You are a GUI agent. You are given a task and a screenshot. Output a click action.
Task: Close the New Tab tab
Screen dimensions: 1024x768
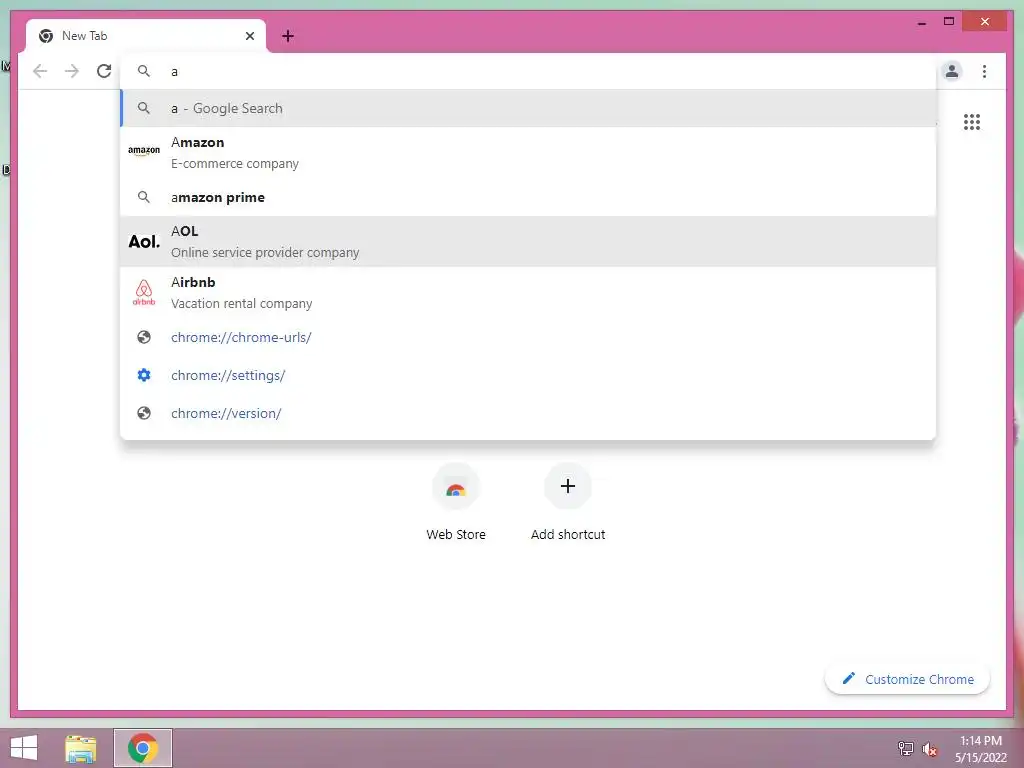pyautogui.click(x=249, y=36)
